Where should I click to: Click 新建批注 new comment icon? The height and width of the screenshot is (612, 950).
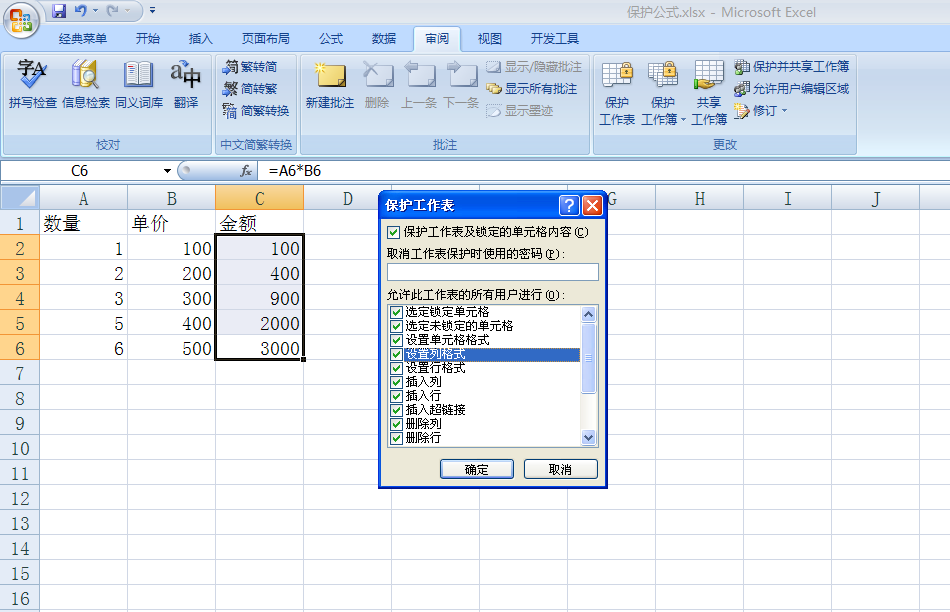pyautogui.click(x=330, y=75)
